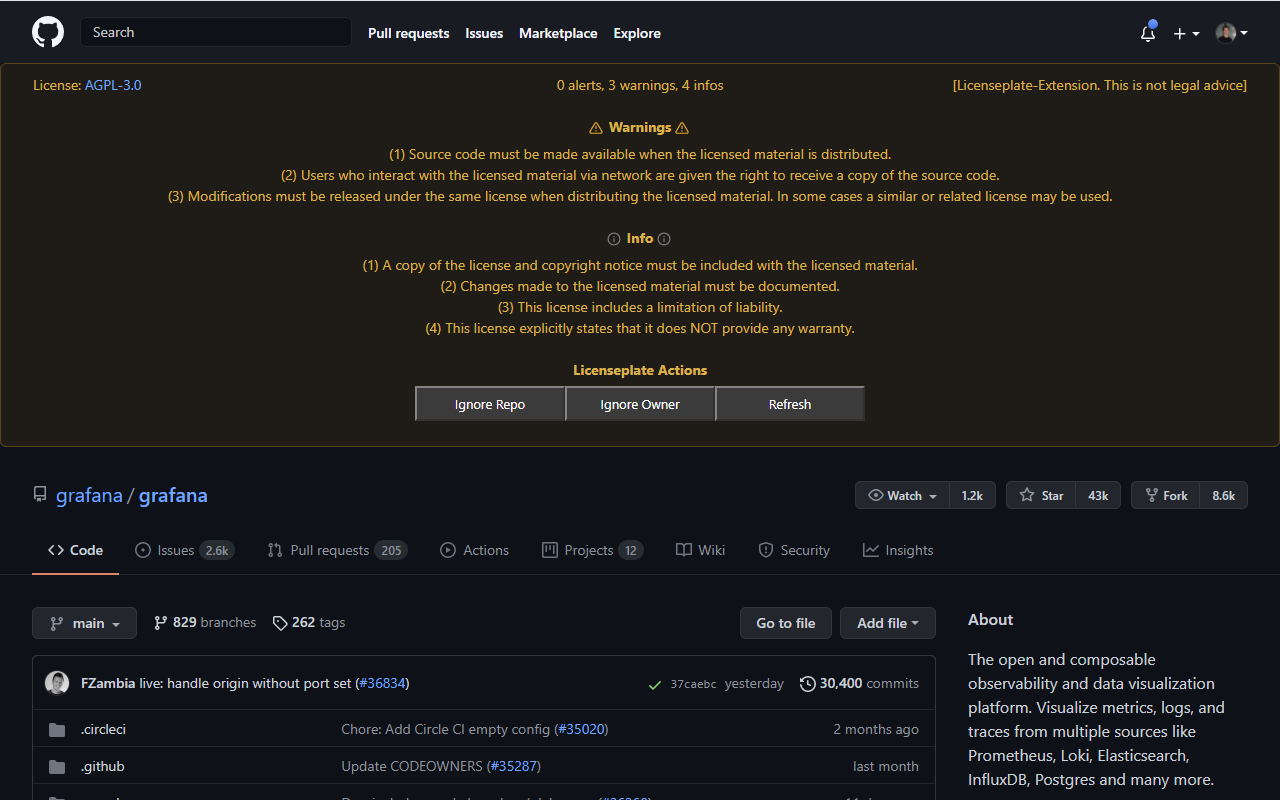Switch to the Actions tab
Screen dimensions: 1280x800
tap(475, 550)
